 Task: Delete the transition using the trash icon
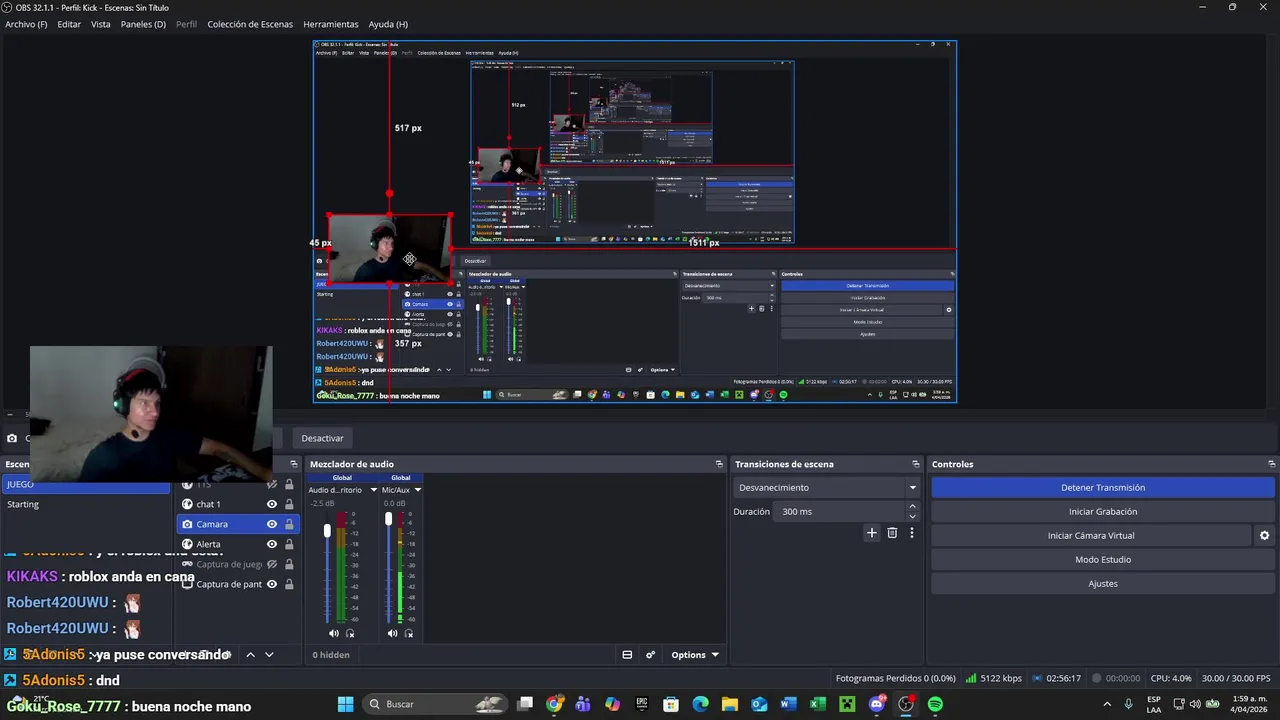(892, 533)
